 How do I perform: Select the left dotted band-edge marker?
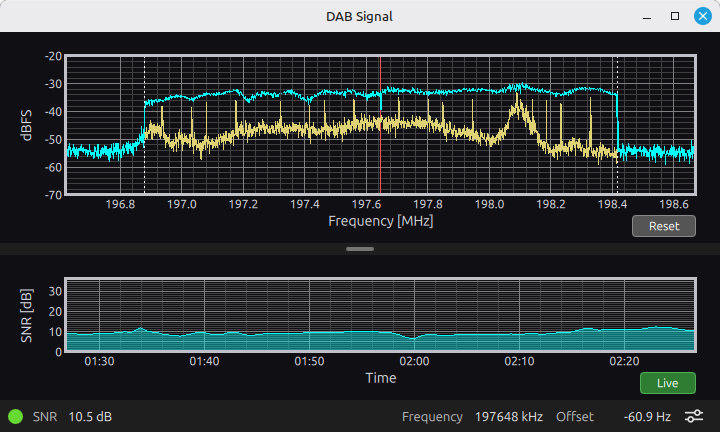(145, 125)
